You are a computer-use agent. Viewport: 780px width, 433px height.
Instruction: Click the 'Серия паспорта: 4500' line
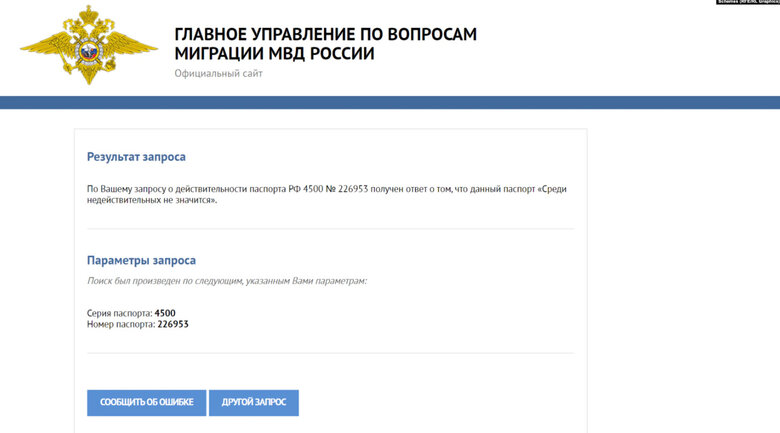coord(131,313)
